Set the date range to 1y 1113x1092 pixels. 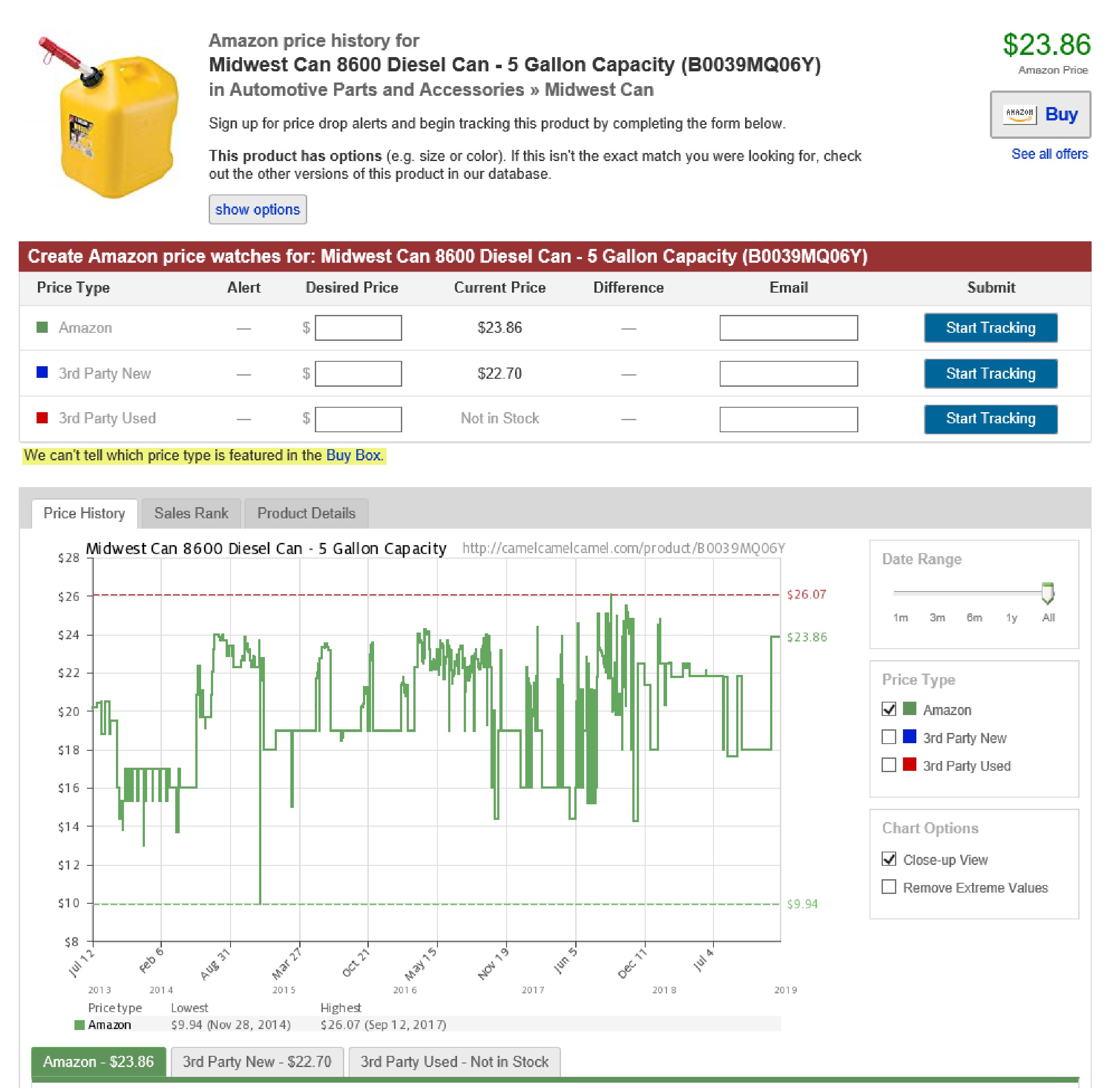(x=1011, y=618)
